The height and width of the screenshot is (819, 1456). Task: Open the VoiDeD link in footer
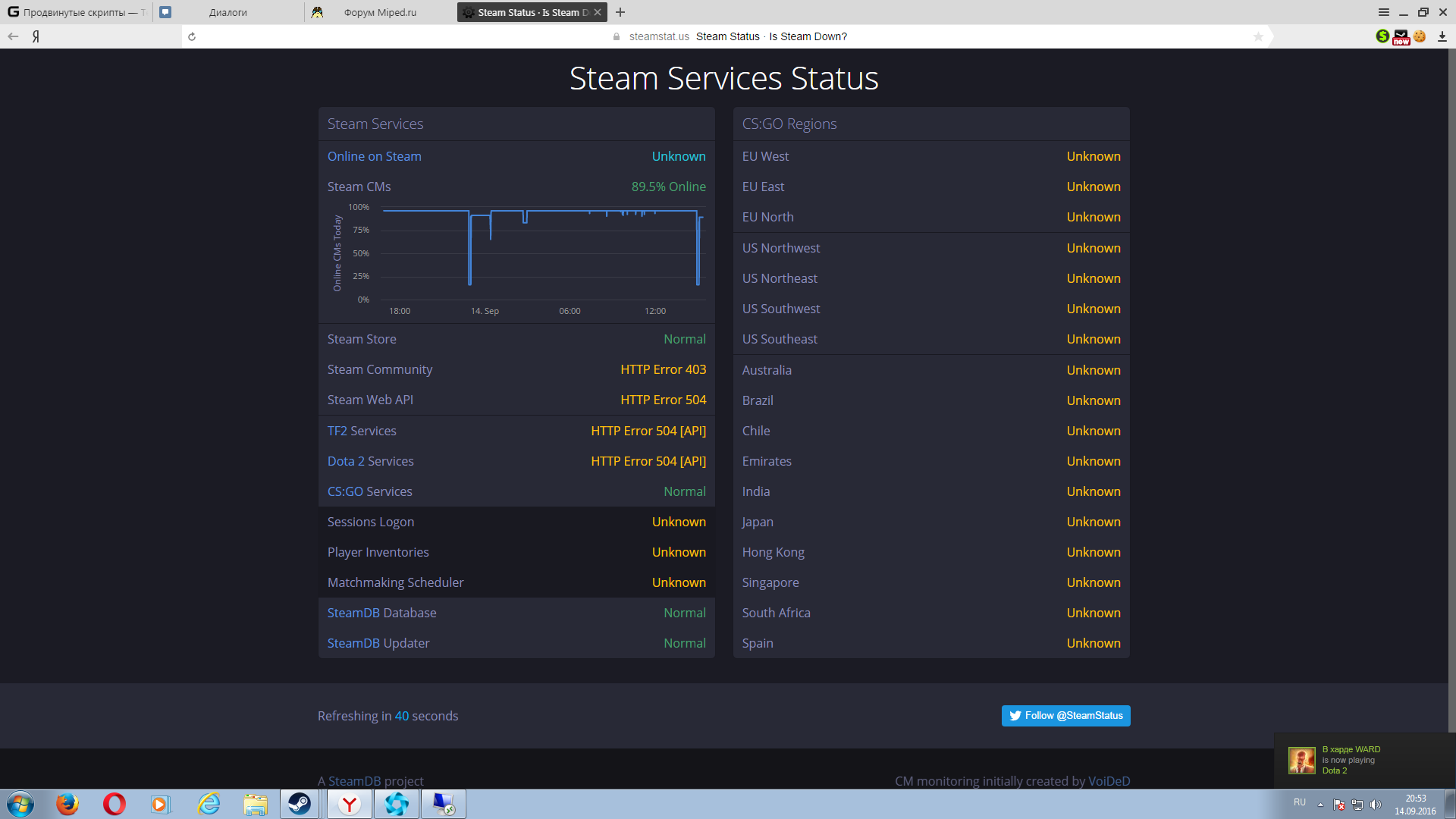tap(1109, 781)
